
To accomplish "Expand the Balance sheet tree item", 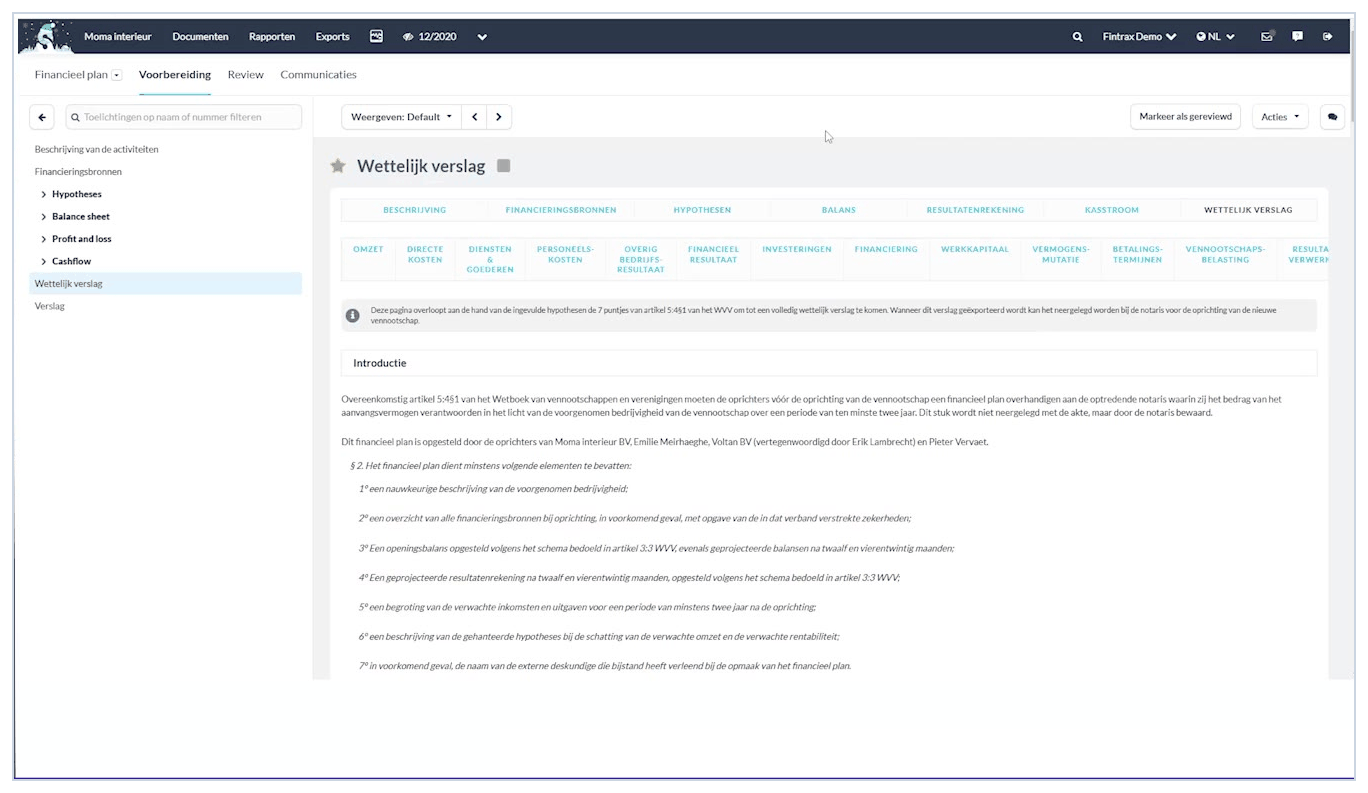I will [x=44, y=217].
